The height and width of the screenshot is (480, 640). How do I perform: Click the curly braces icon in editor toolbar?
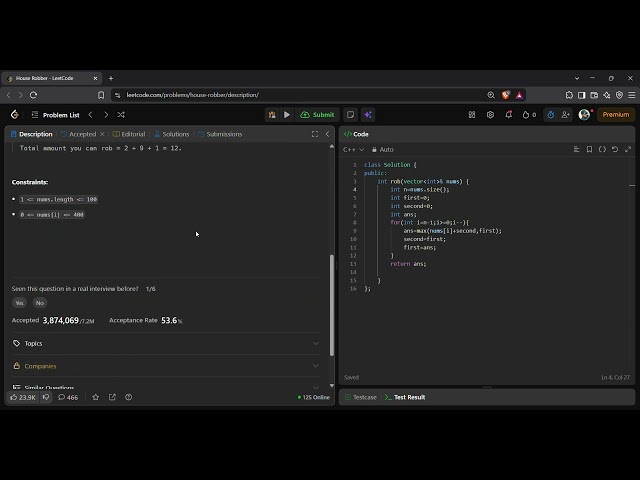point(602,149)
